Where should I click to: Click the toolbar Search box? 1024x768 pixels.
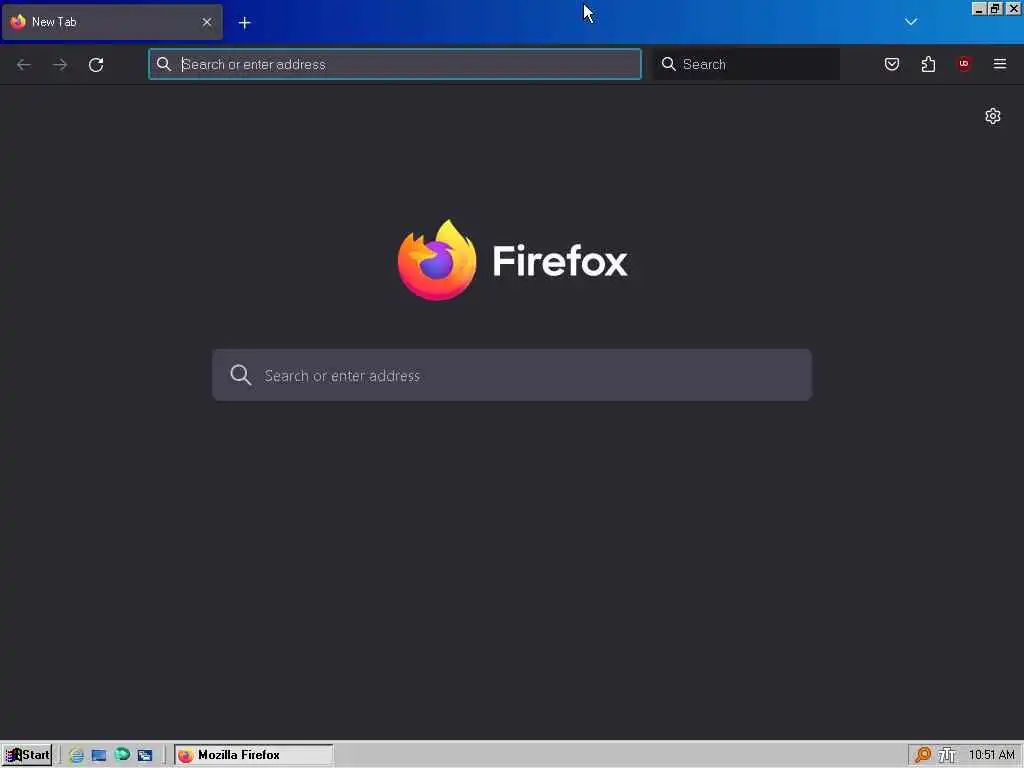pyautogui.click(x=746, y=64)
